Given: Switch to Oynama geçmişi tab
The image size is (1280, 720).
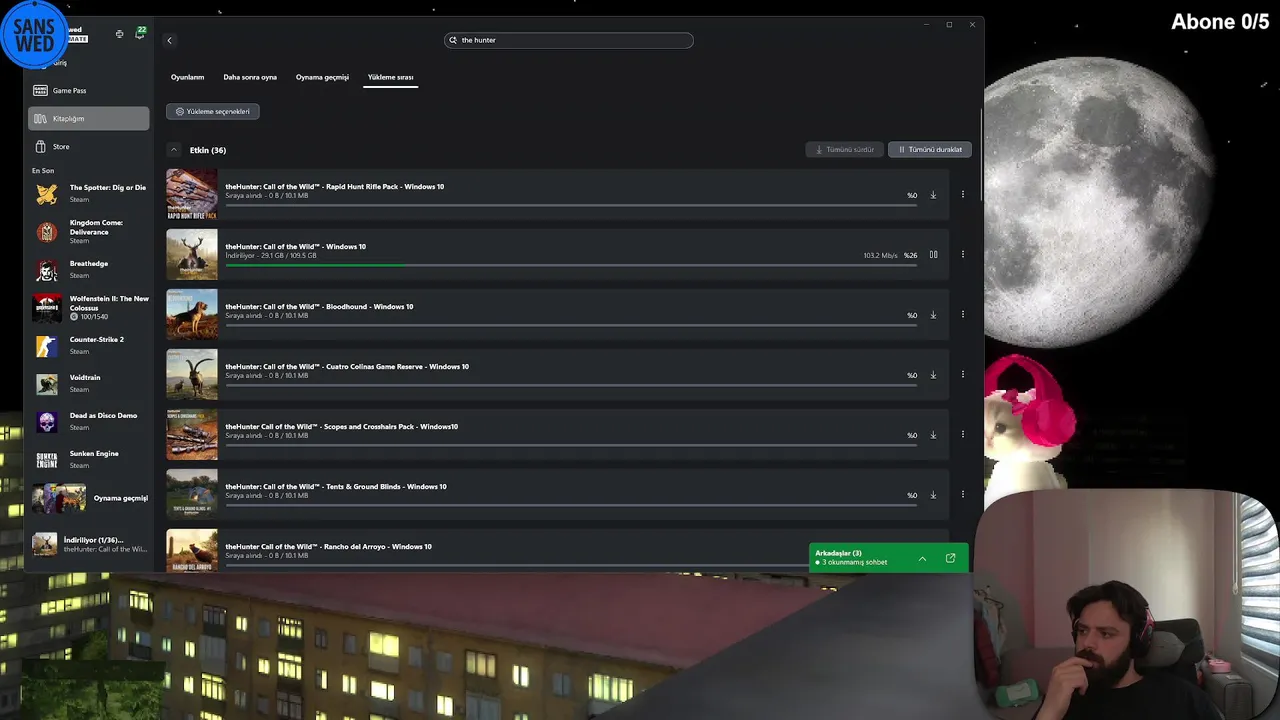Looking at the screenshot, I should tap(322, 77).
